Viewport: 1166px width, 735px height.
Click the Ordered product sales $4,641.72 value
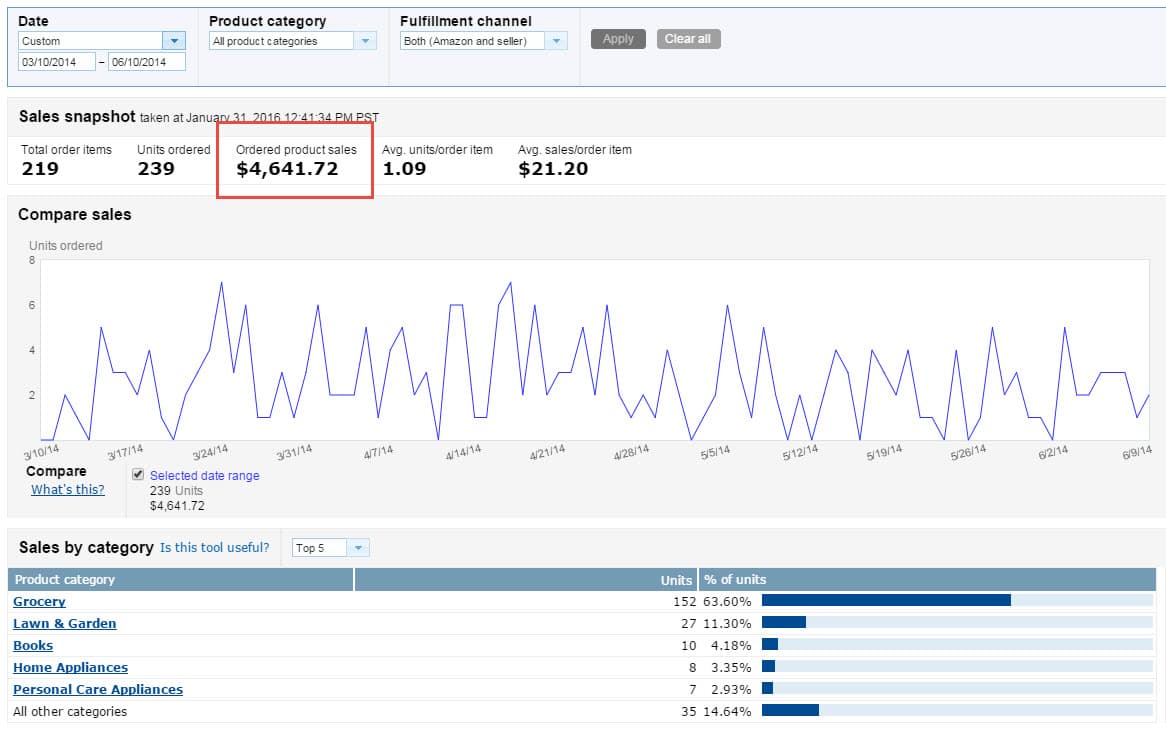(x=287, y=169)
